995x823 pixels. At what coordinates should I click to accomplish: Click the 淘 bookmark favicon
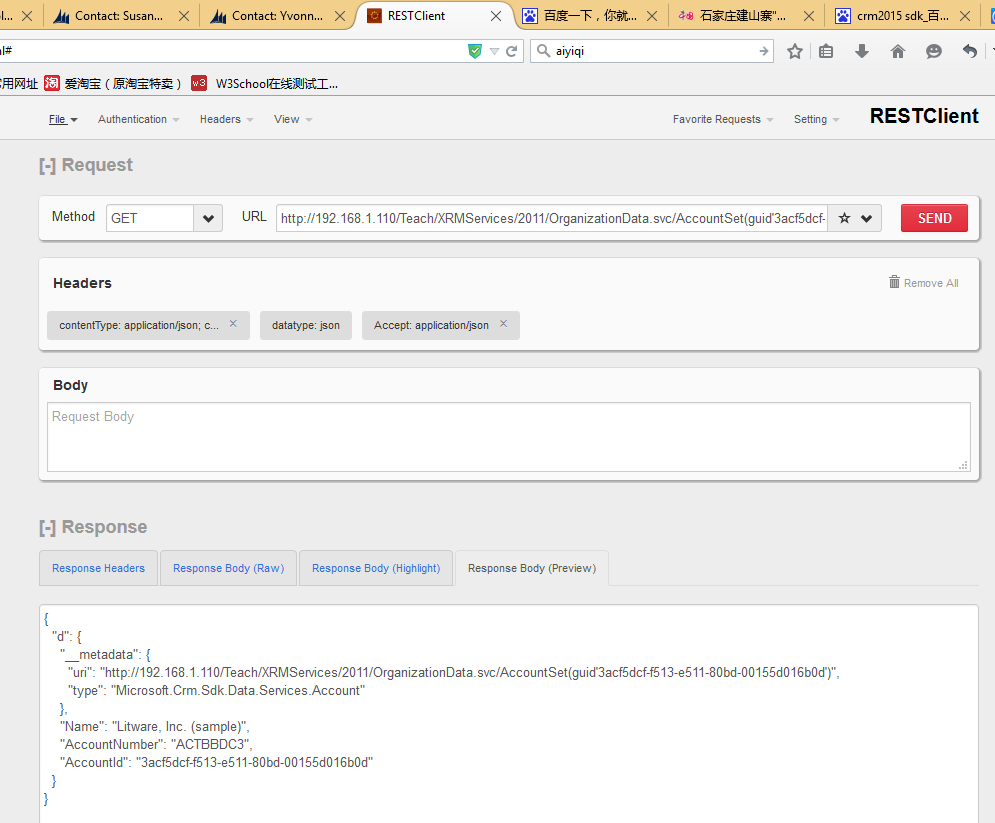tap(52, 82)
